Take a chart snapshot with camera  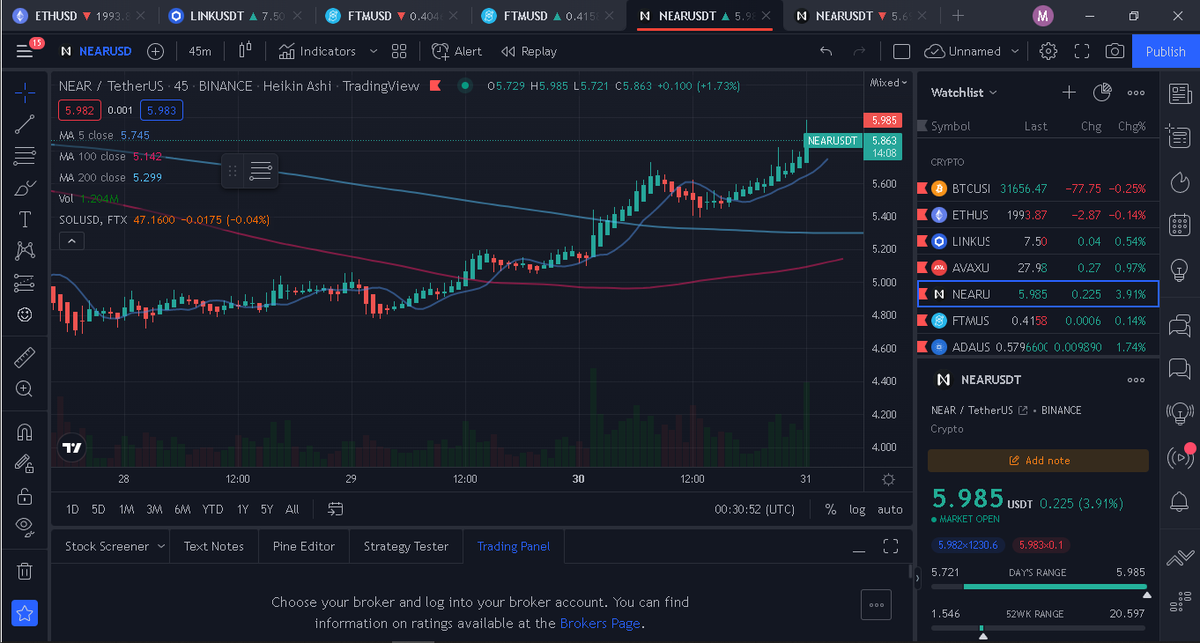click(x=1114, y=51)
